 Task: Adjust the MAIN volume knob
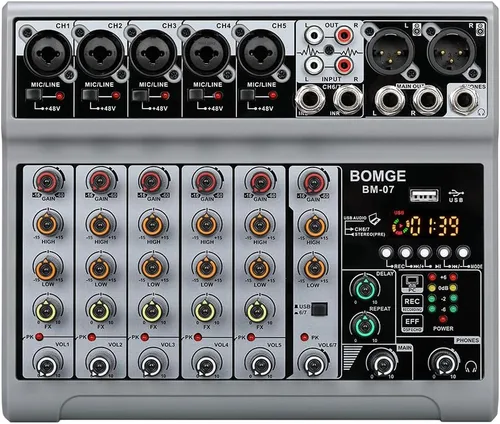tap(382, 364)
